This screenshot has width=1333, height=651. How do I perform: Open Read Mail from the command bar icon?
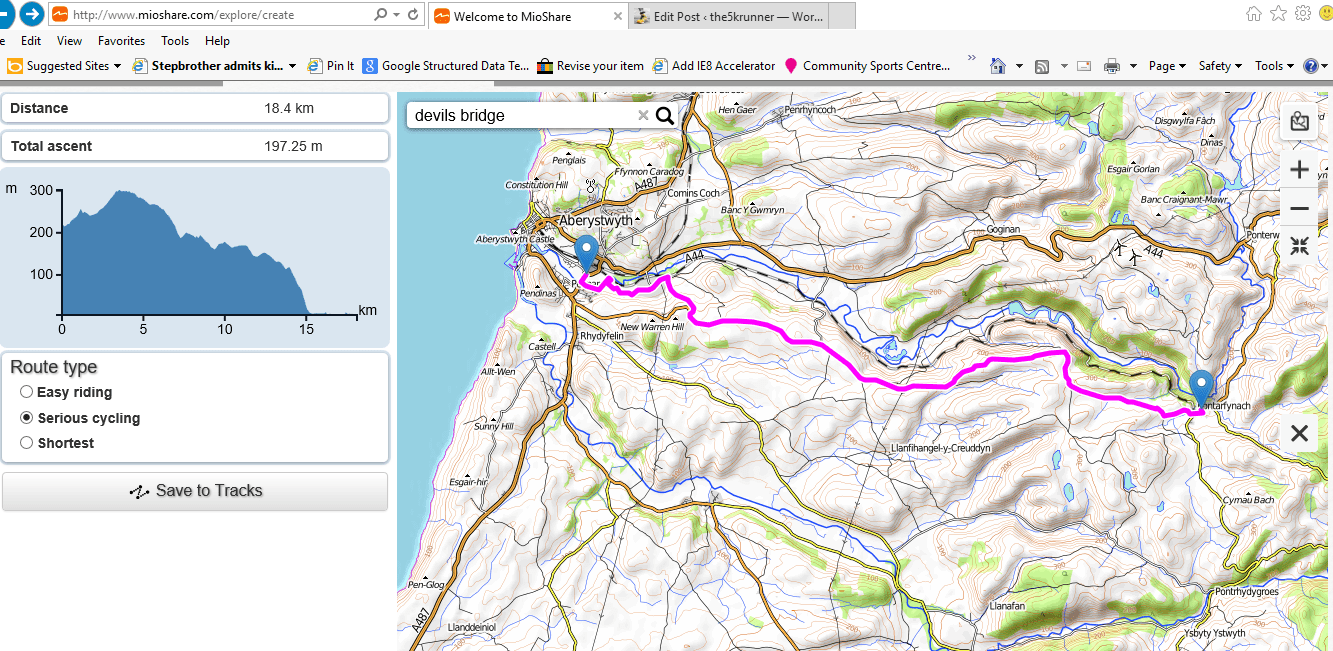1083,65
